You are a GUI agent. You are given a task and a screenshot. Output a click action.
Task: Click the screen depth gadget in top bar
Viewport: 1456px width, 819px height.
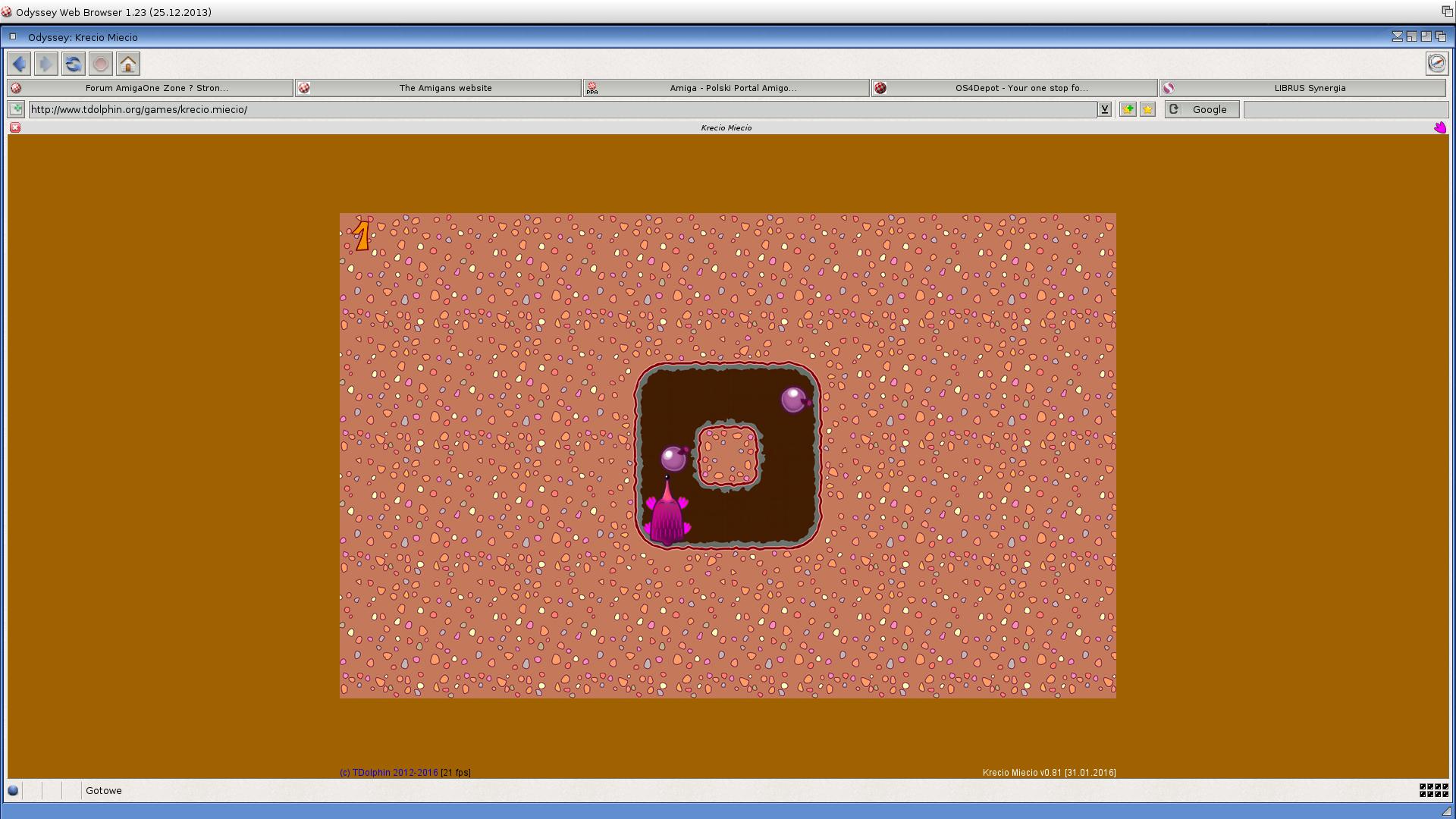coord(1447,11)
